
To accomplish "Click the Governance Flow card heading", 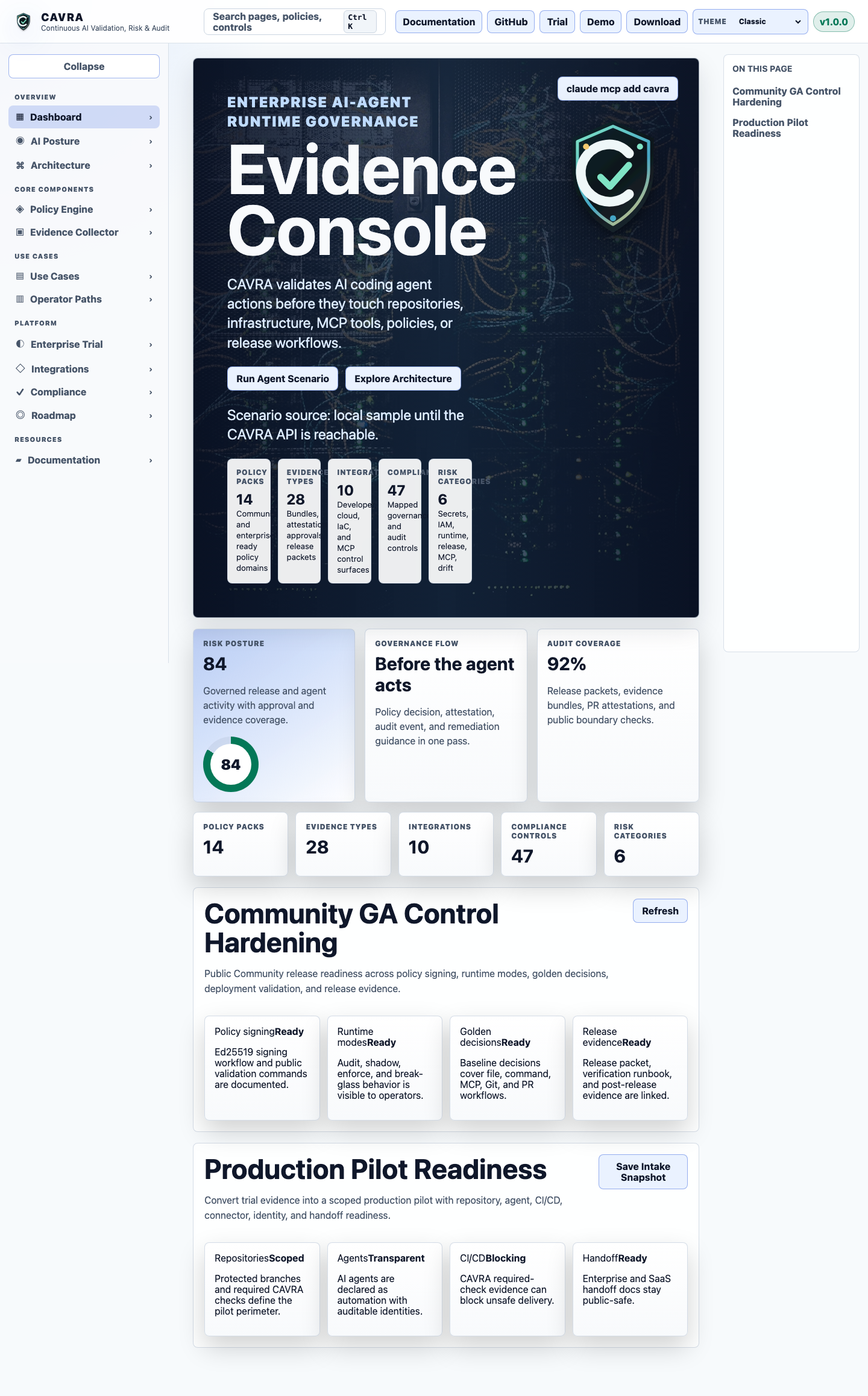I will tap(444, 674).
